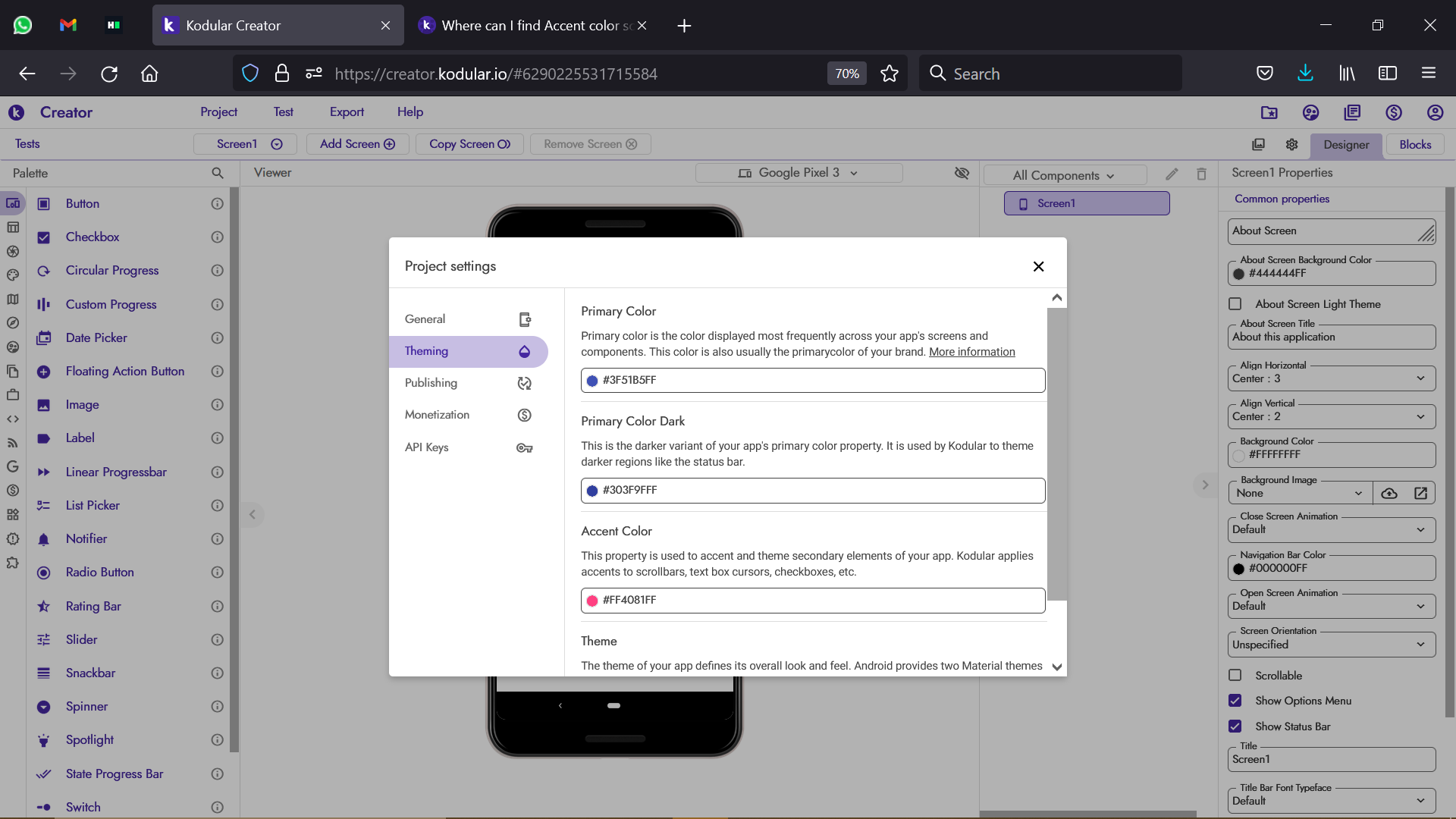Switch to the Designer view

(x=1346, y=145)
